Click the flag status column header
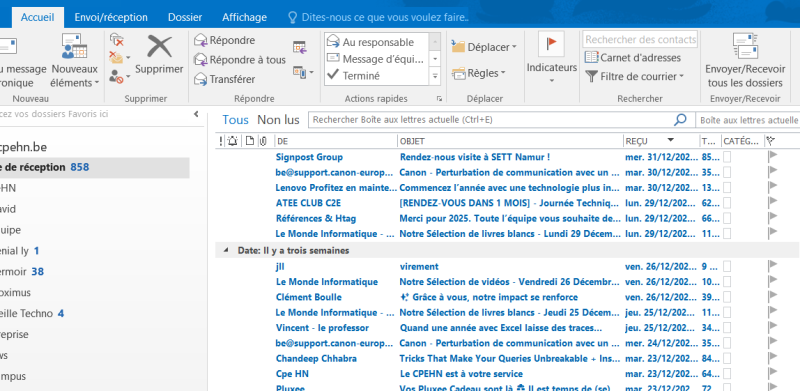Viewport: 800px width, 391px height. (770, 141)
